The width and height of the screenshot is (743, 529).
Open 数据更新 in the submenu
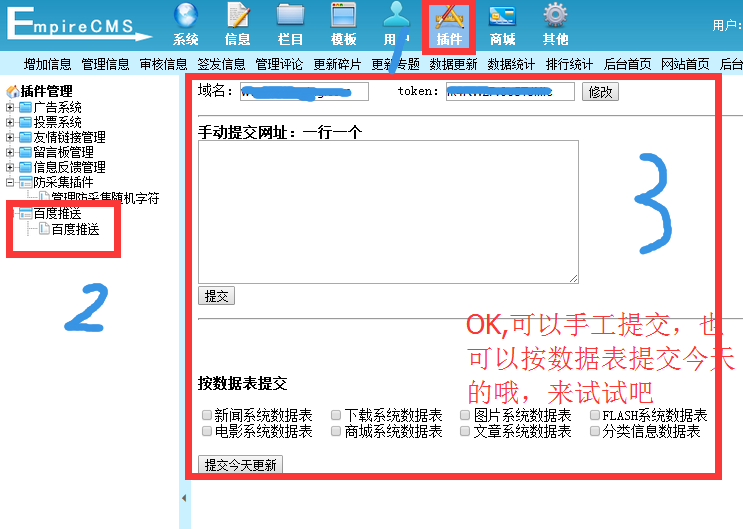point(453,64)
